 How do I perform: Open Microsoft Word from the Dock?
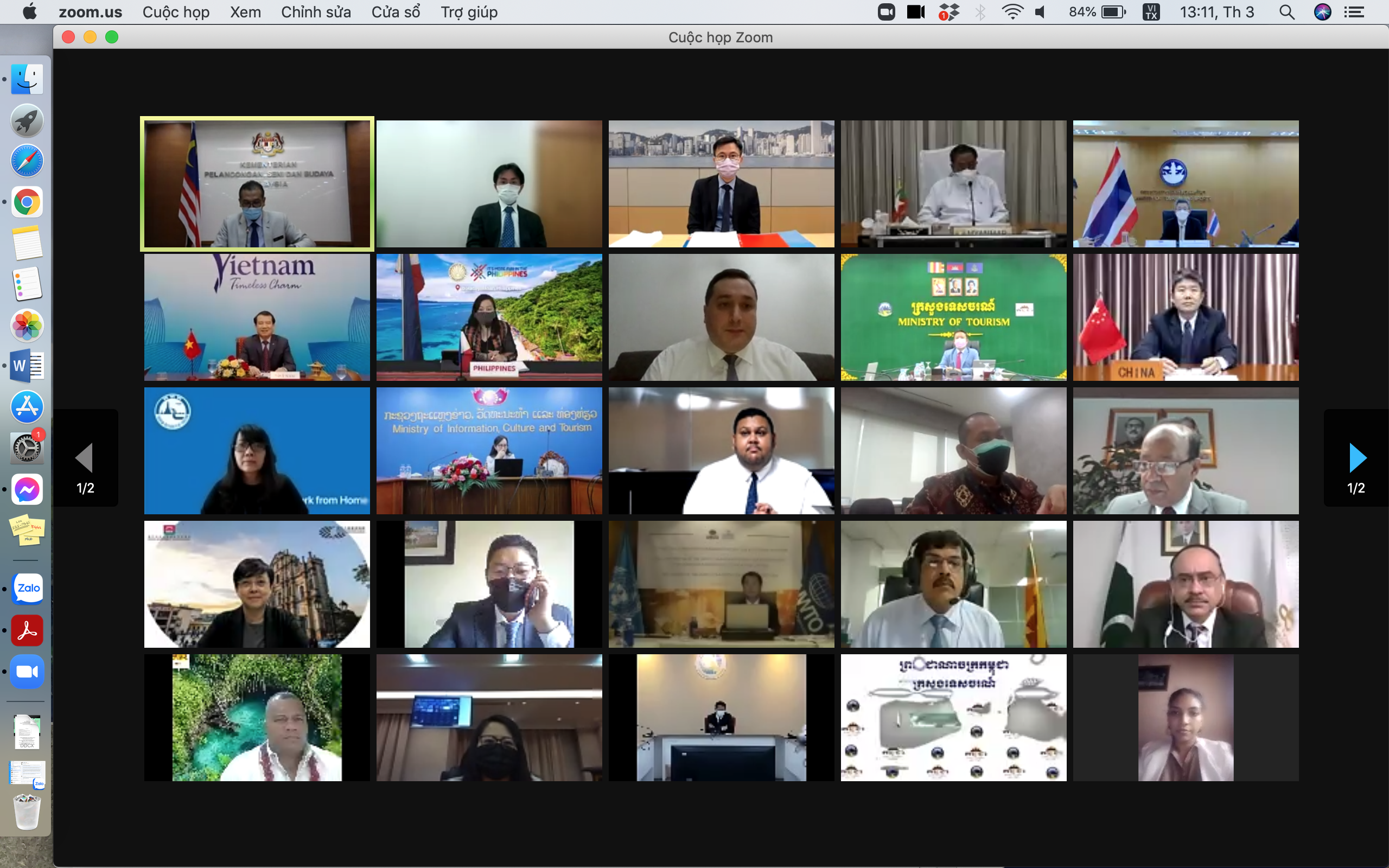click(27, 365)
